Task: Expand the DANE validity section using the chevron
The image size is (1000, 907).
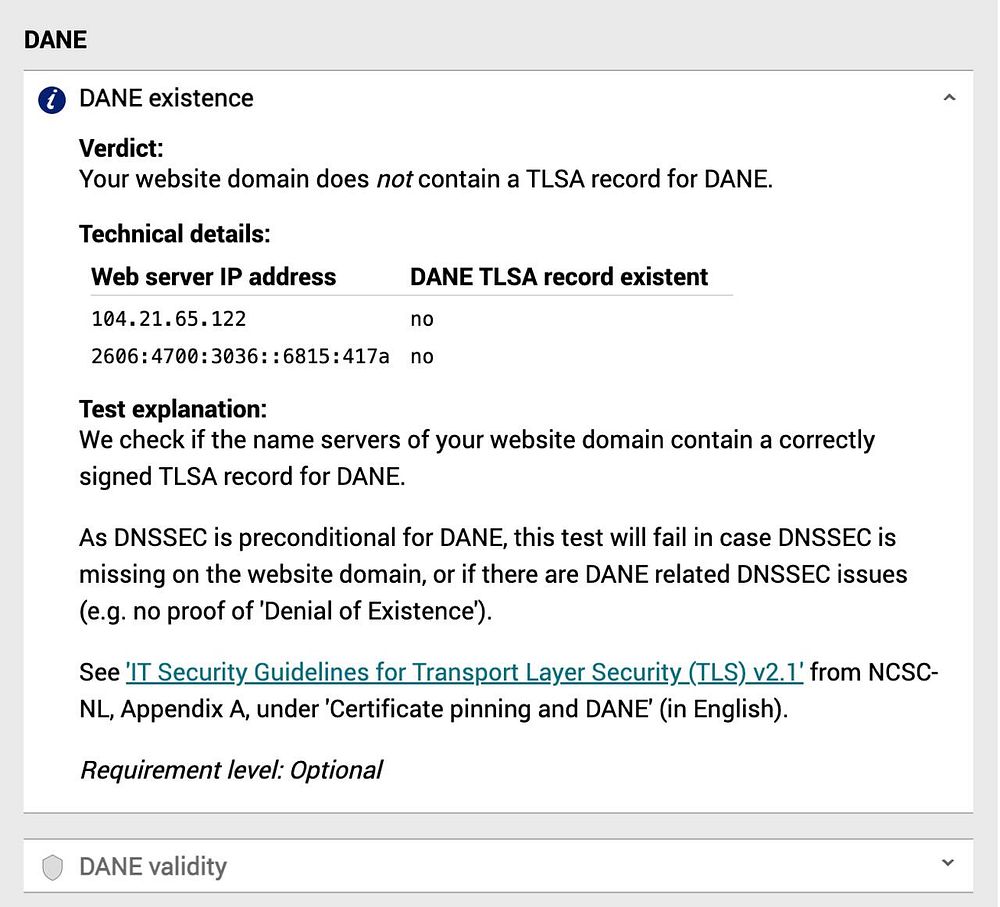Action: coord(948,863)
